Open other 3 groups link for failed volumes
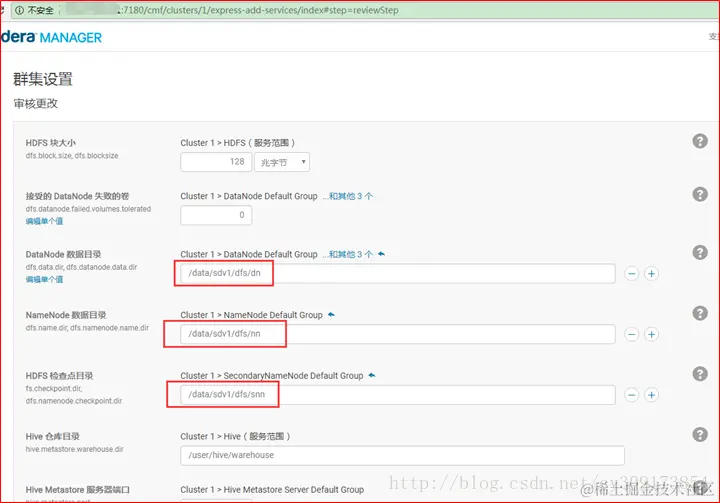Viewport: 720px width, 503px height. point(348,196)
